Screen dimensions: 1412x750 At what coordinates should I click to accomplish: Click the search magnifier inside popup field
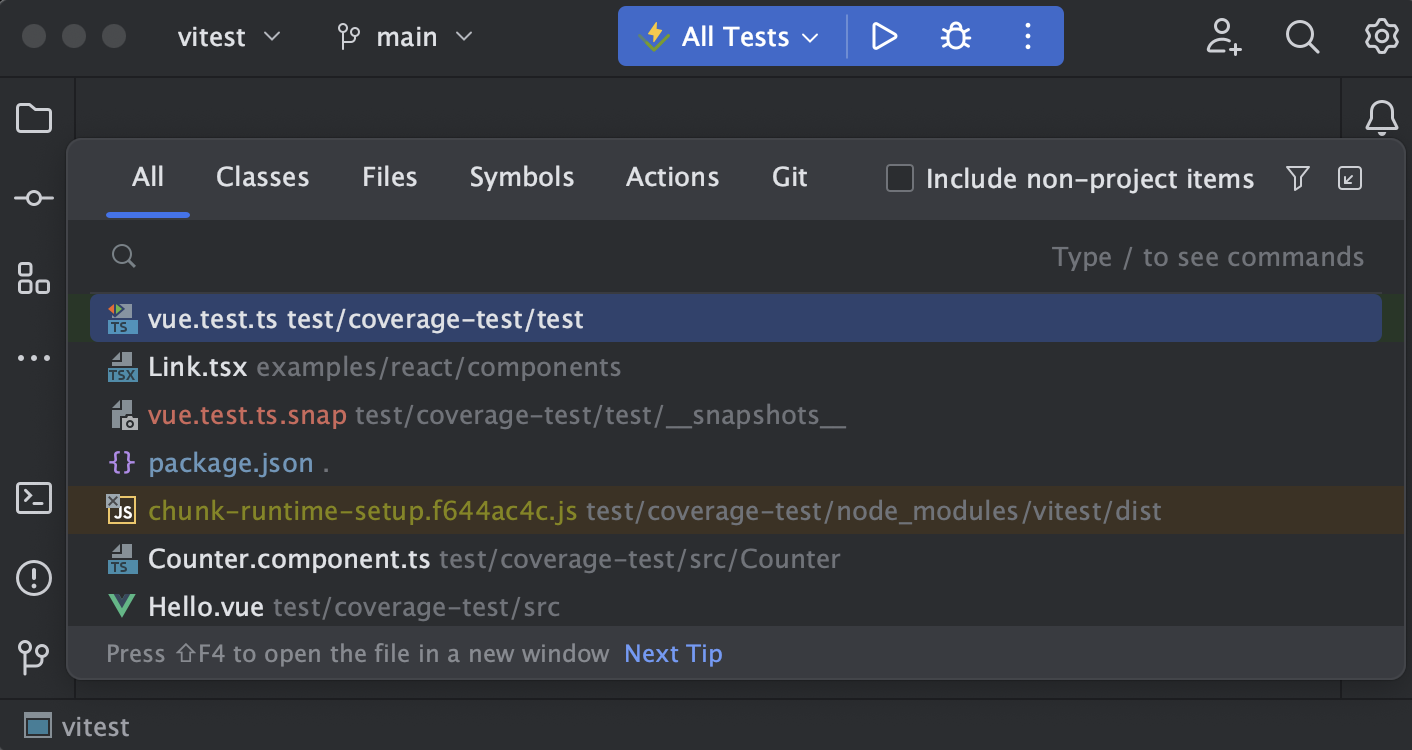[124, 257]
